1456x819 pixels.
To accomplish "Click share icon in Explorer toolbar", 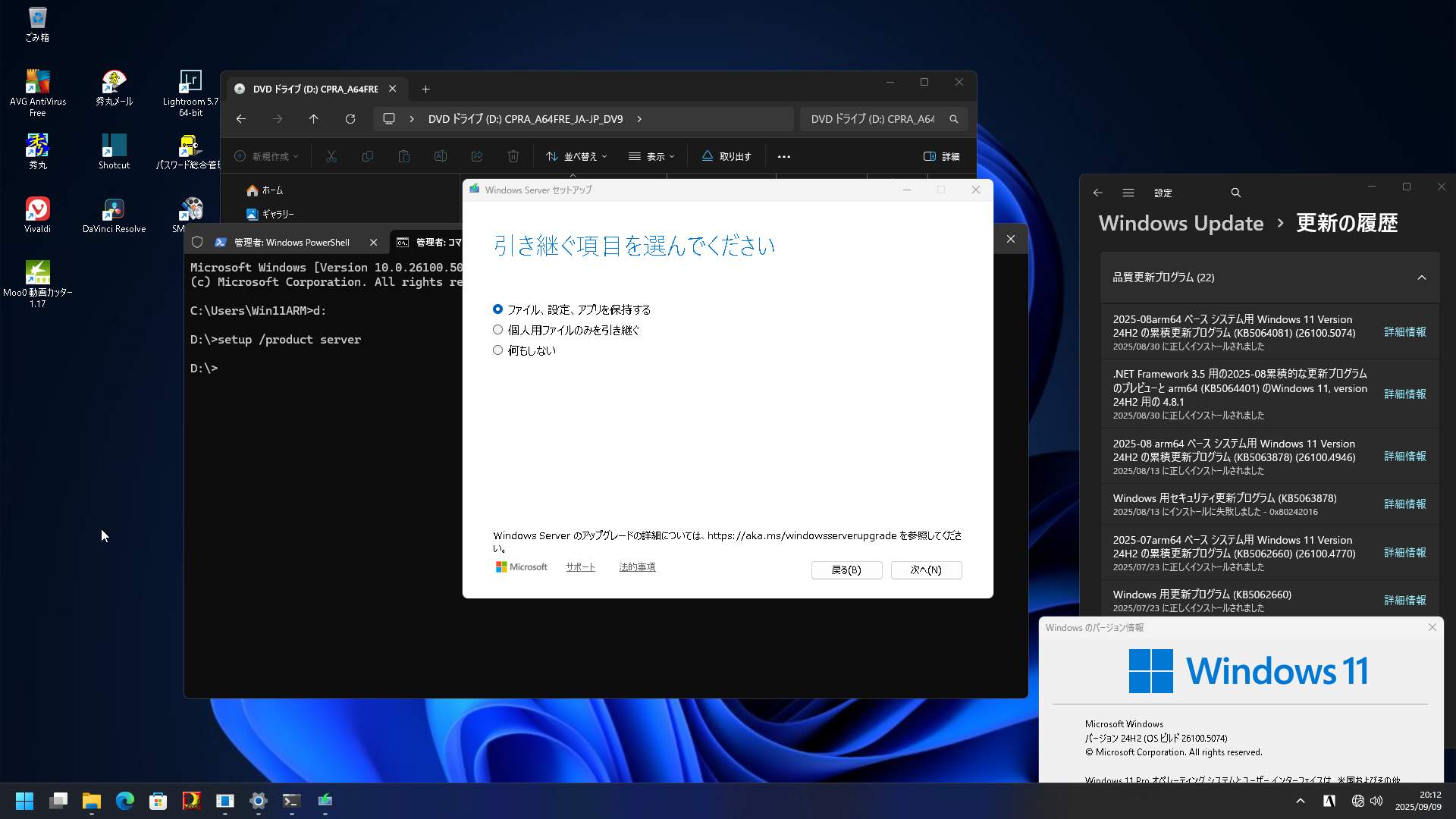I will [x=477, y=156].
